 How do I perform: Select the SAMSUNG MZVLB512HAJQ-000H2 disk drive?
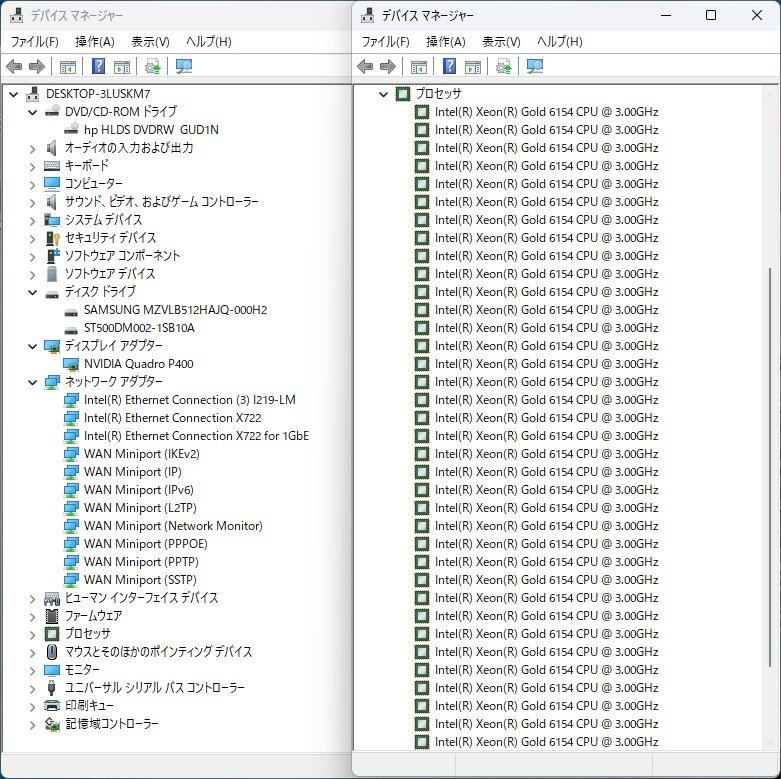pos(175,310)
